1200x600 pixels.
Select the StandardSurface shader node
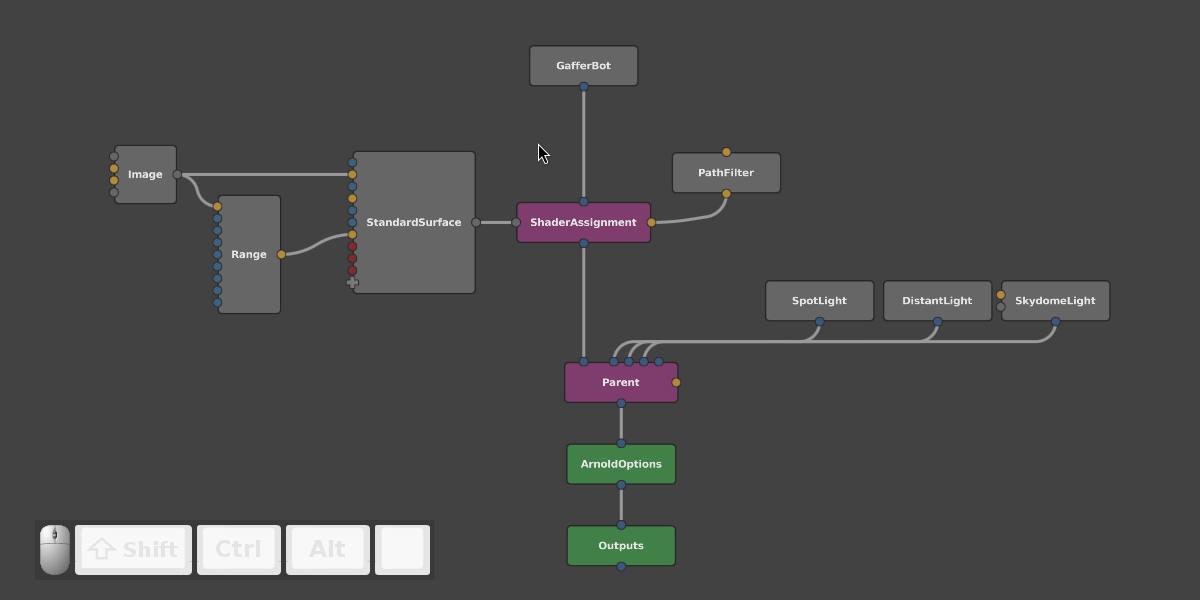(x=414, y=222)
